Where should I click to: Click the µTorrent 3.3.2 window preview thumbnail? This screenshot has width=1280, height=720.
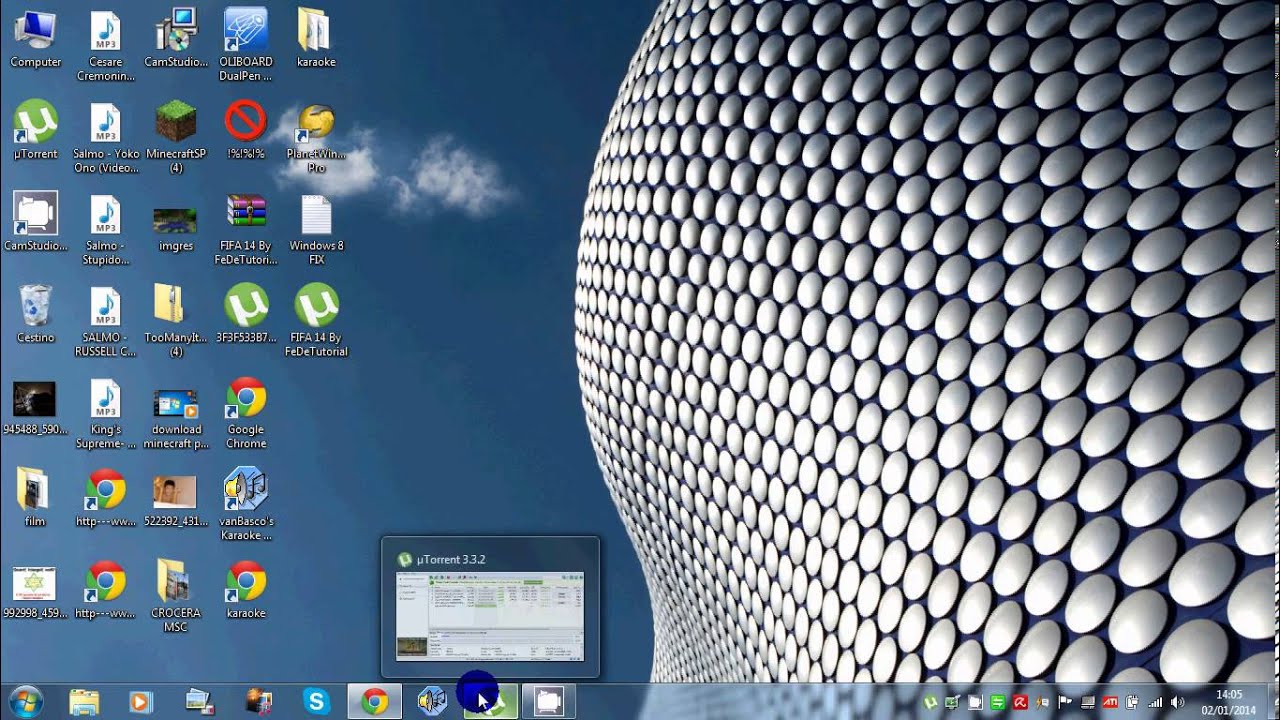490,616
